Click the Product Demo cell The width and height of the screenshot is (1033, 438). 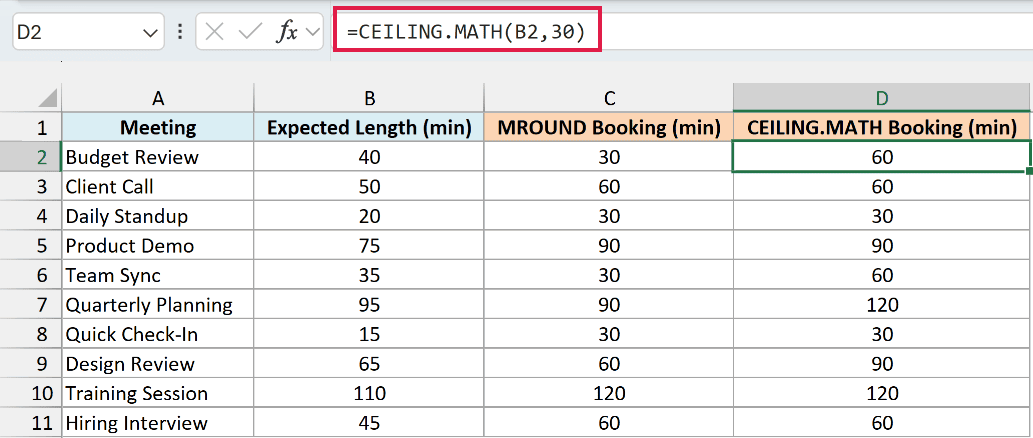click(x=157, y=246)
